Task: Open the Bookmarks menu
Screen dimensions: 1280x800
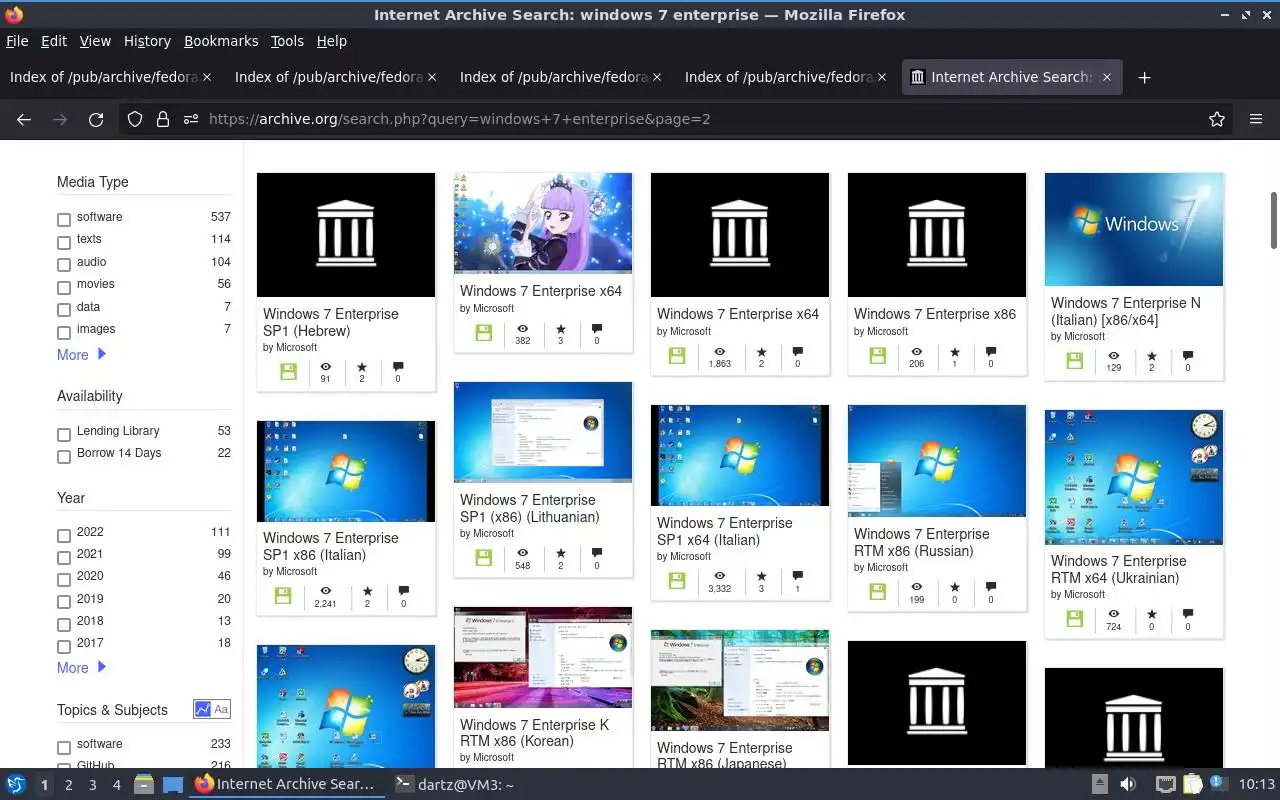Action: pos(221,41)
